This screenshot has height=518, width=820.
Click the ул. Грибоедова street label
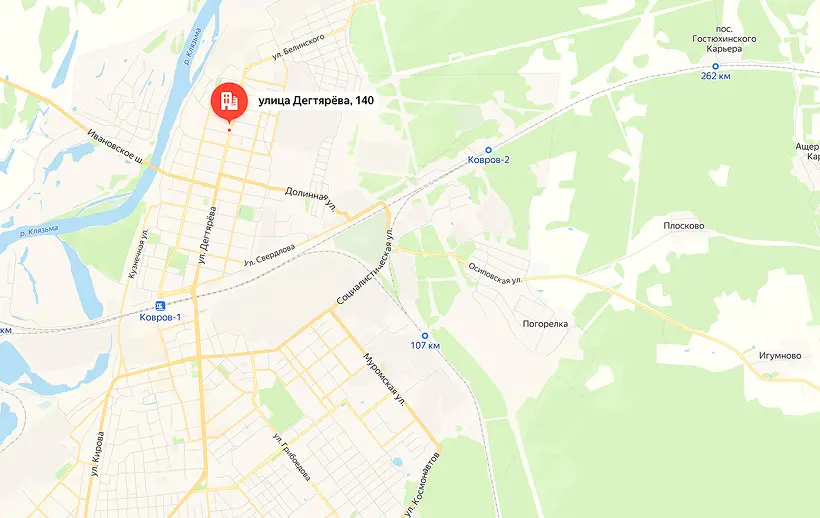292,457
